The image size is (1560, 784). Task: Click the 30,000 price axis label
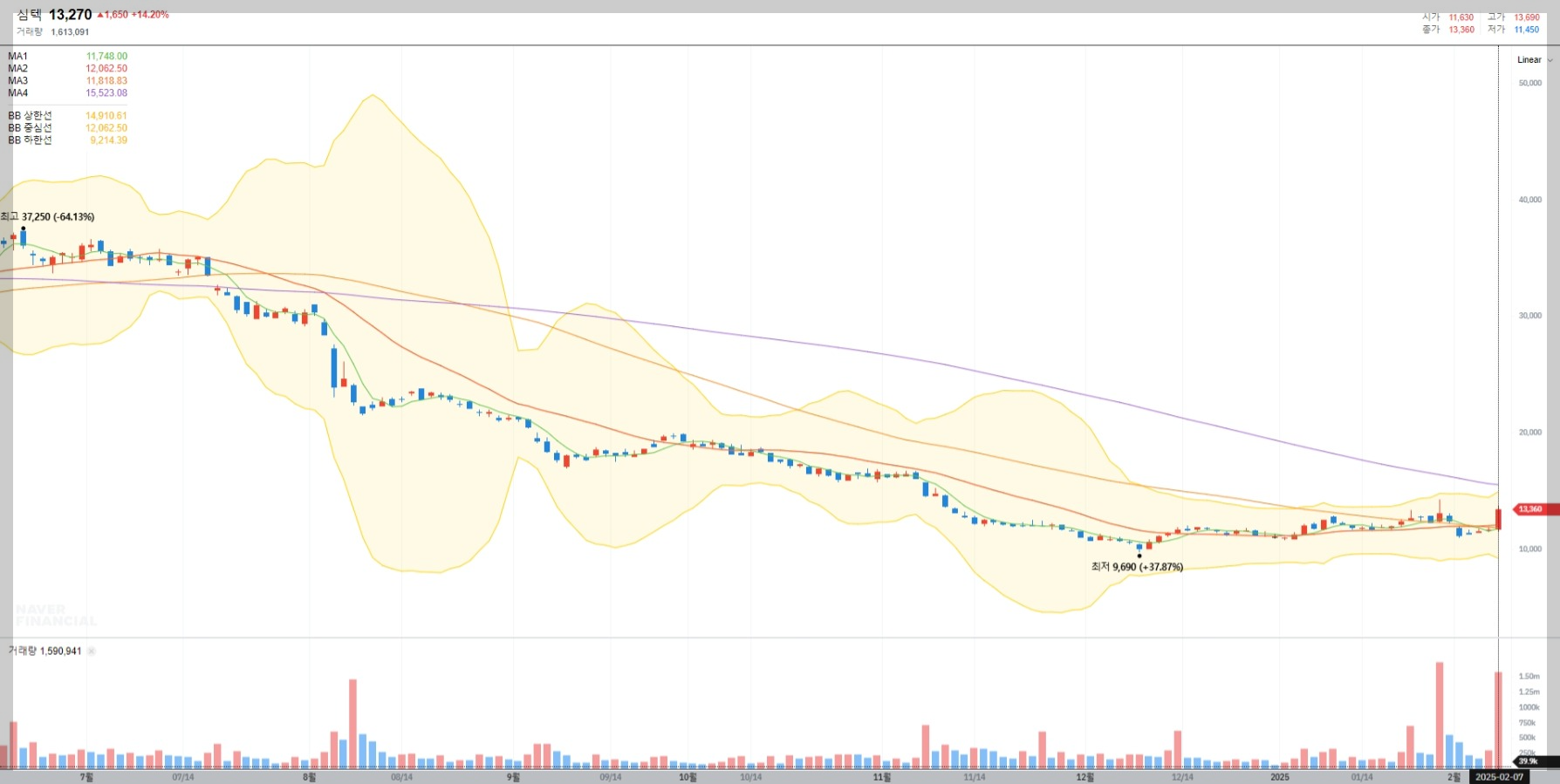pos(1530,316)
